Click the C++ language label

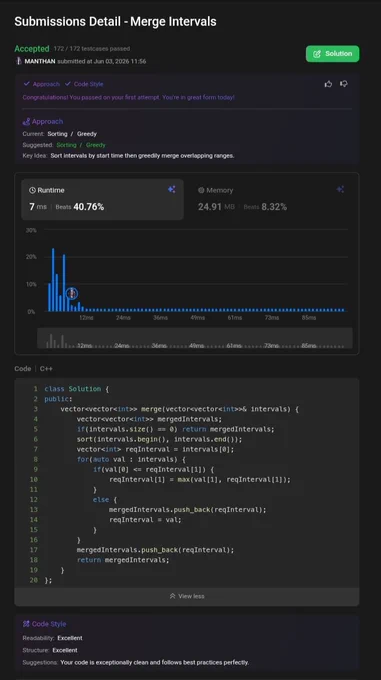point(46,369)
